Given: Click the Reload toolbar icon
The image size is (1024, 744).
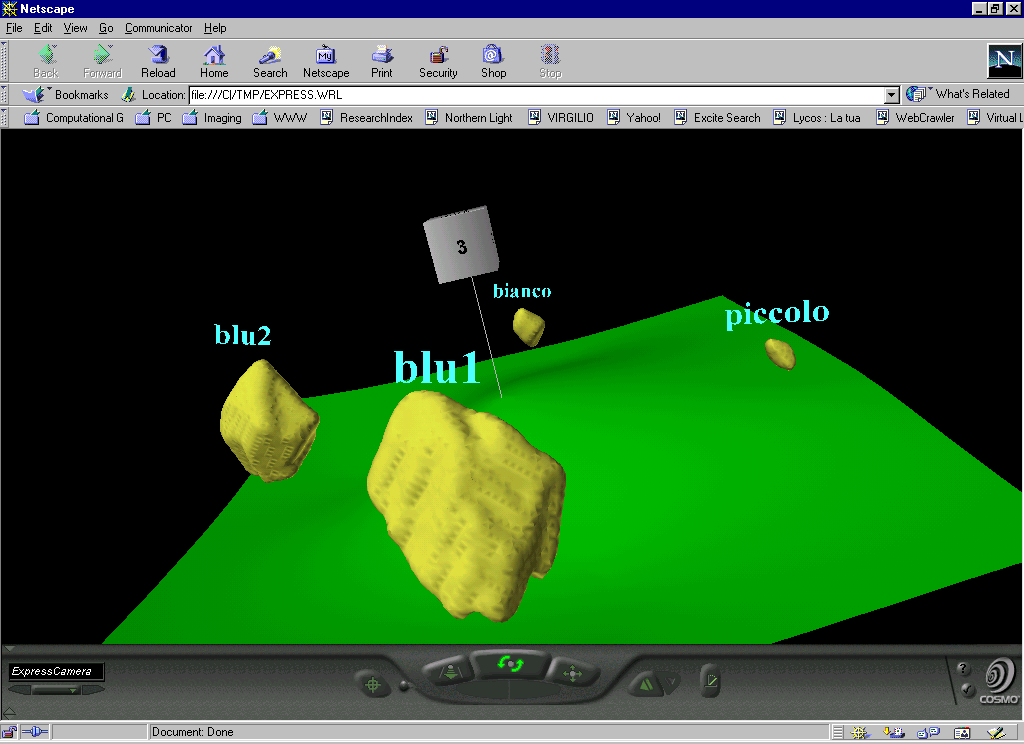Looking at the screenshot, I should (x=158, y=61).
